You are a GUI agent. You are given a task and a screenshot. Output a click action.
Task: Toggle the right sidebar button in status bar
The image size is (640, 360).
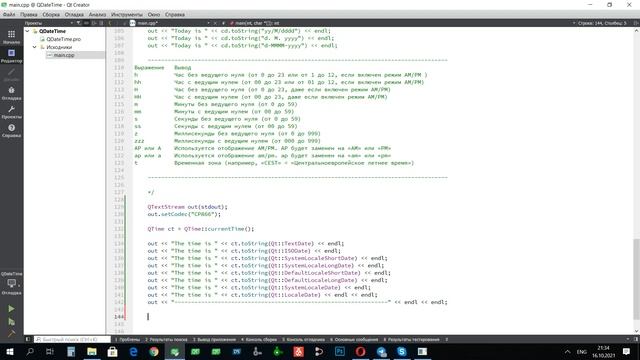636,339
